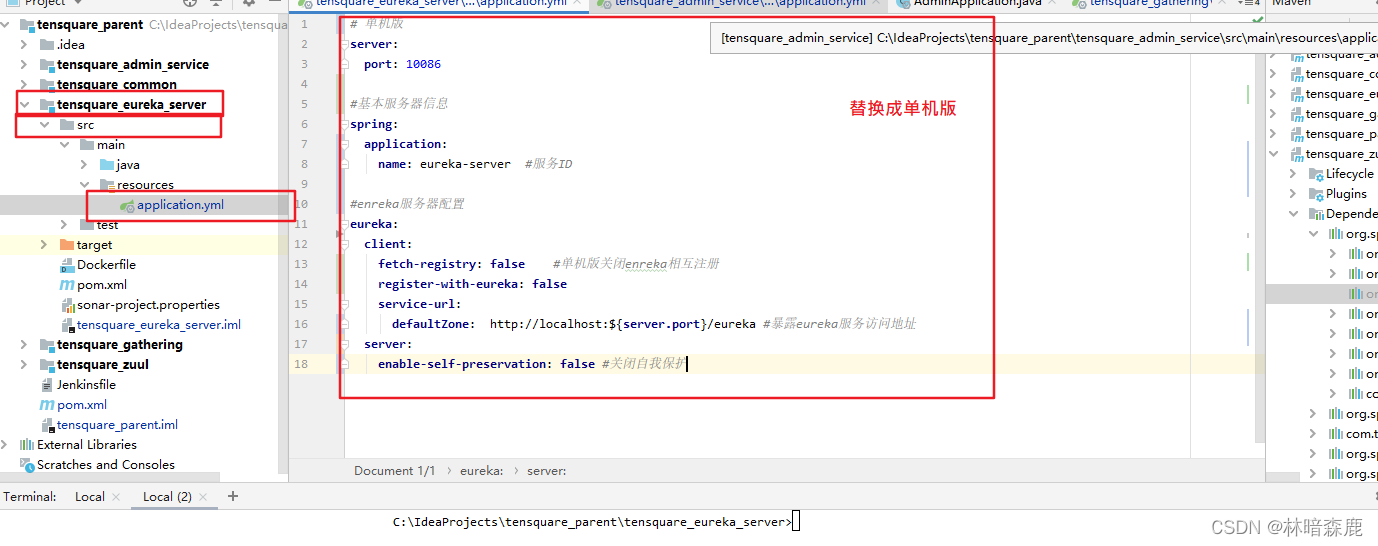Image resolution: width=1378 pixels, height=546 pixels.
Task: Expand the java folder arrow
Action: (84, 165)
